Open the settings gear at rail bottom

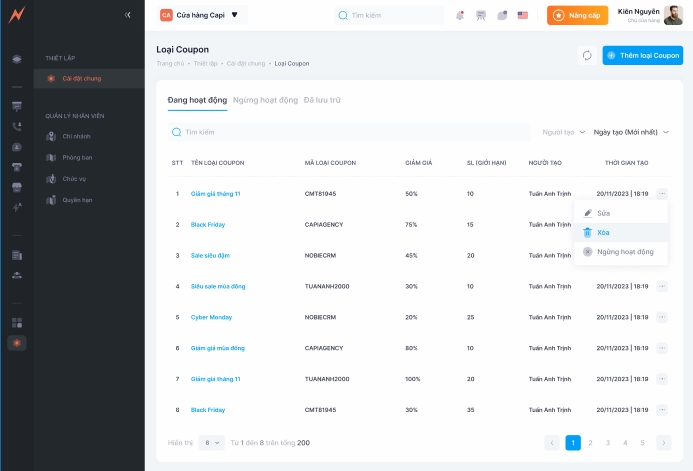coord(17,343)
